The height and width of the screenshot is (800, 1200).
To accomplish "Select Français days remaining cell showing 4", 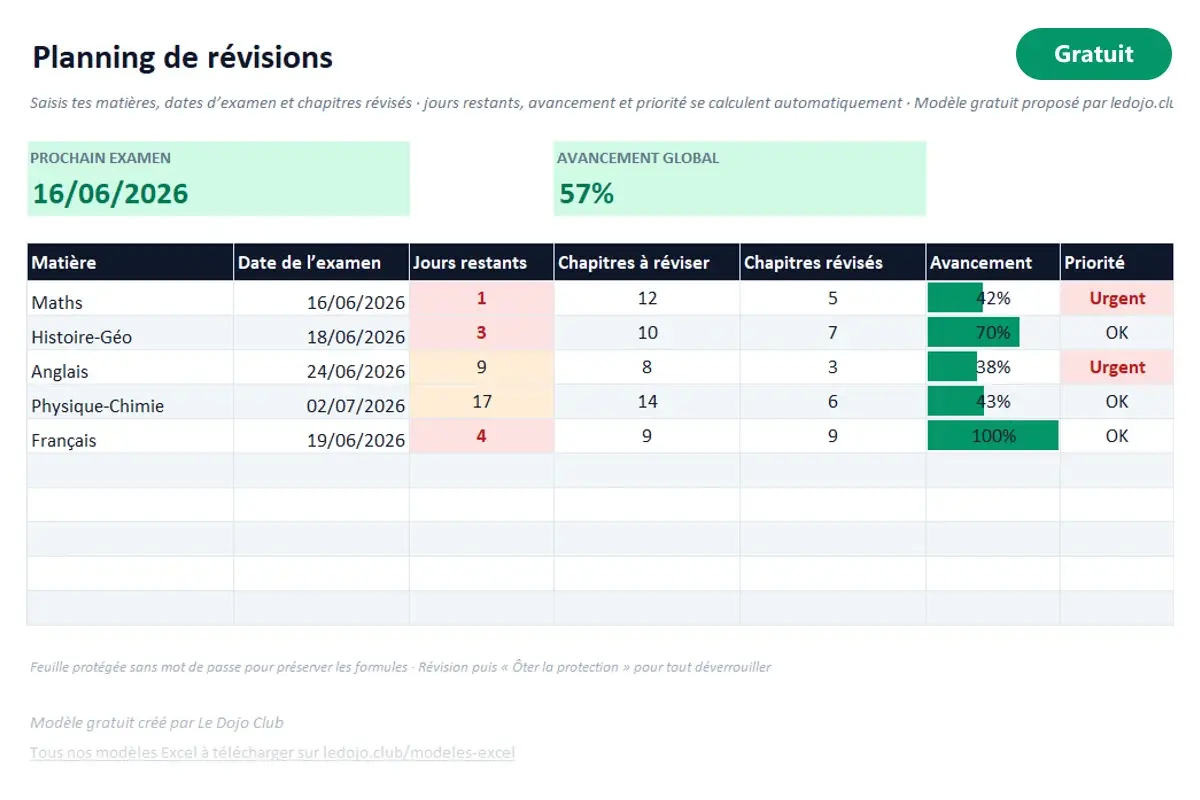I will [482, 437].
